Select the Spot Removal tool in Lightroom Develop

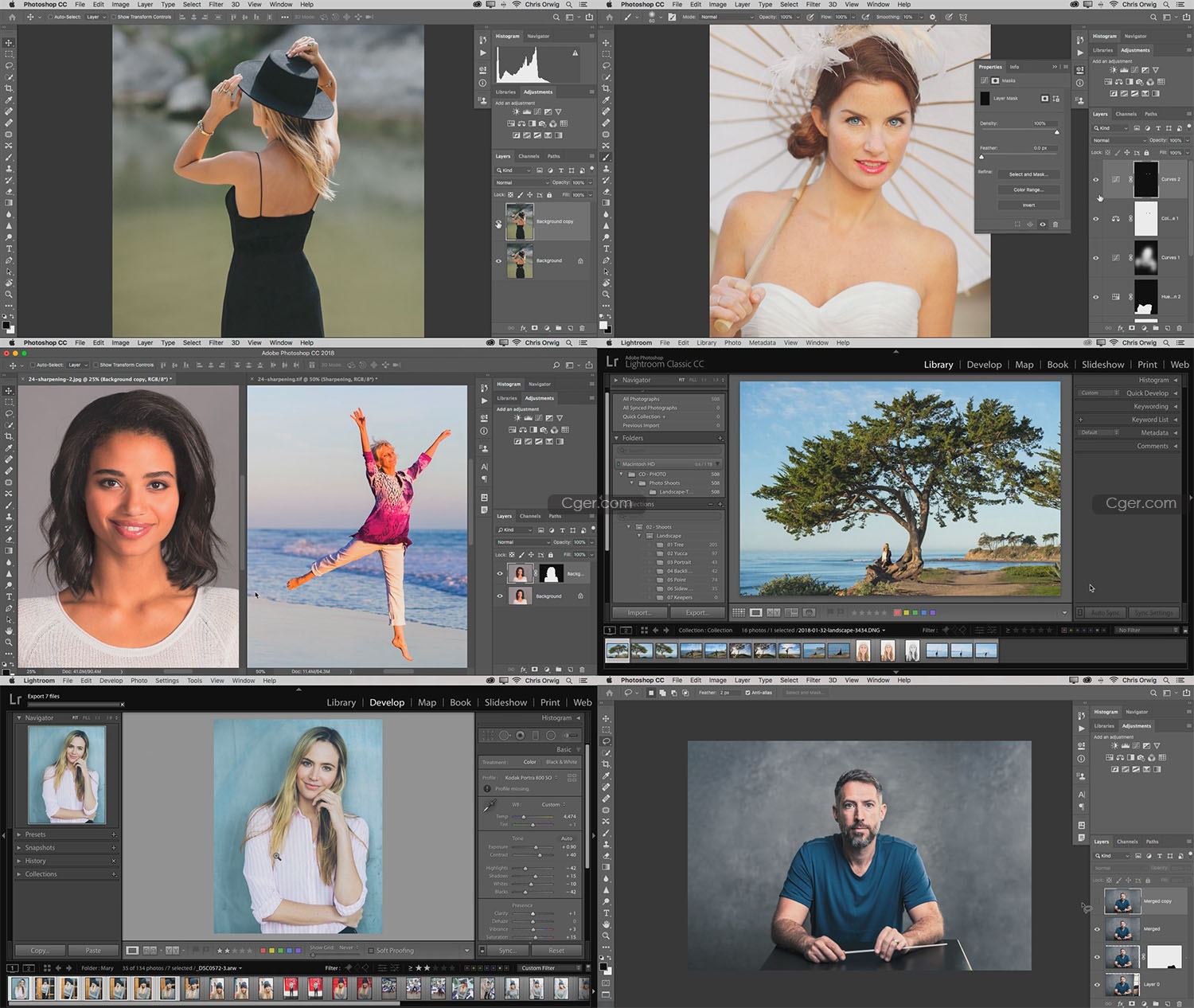505,735
